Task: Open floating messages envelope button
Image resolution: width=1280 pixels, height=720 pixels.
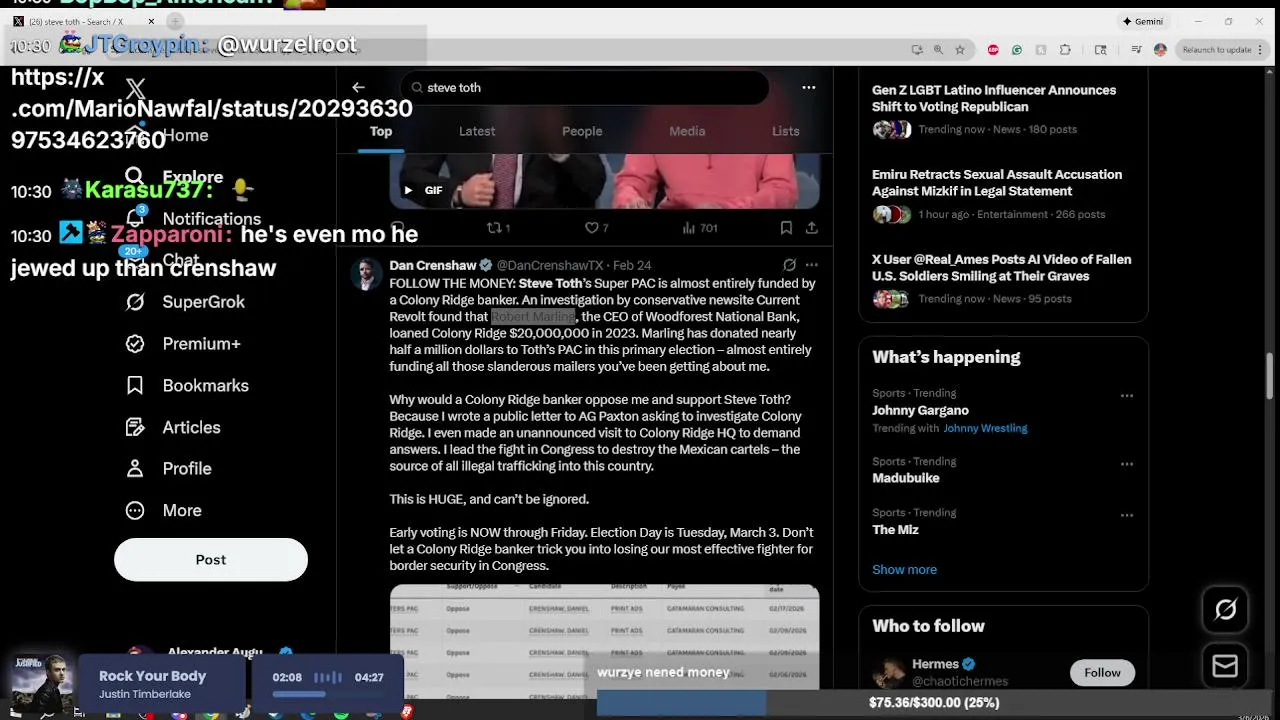Action: click(x=1225, y=666)
